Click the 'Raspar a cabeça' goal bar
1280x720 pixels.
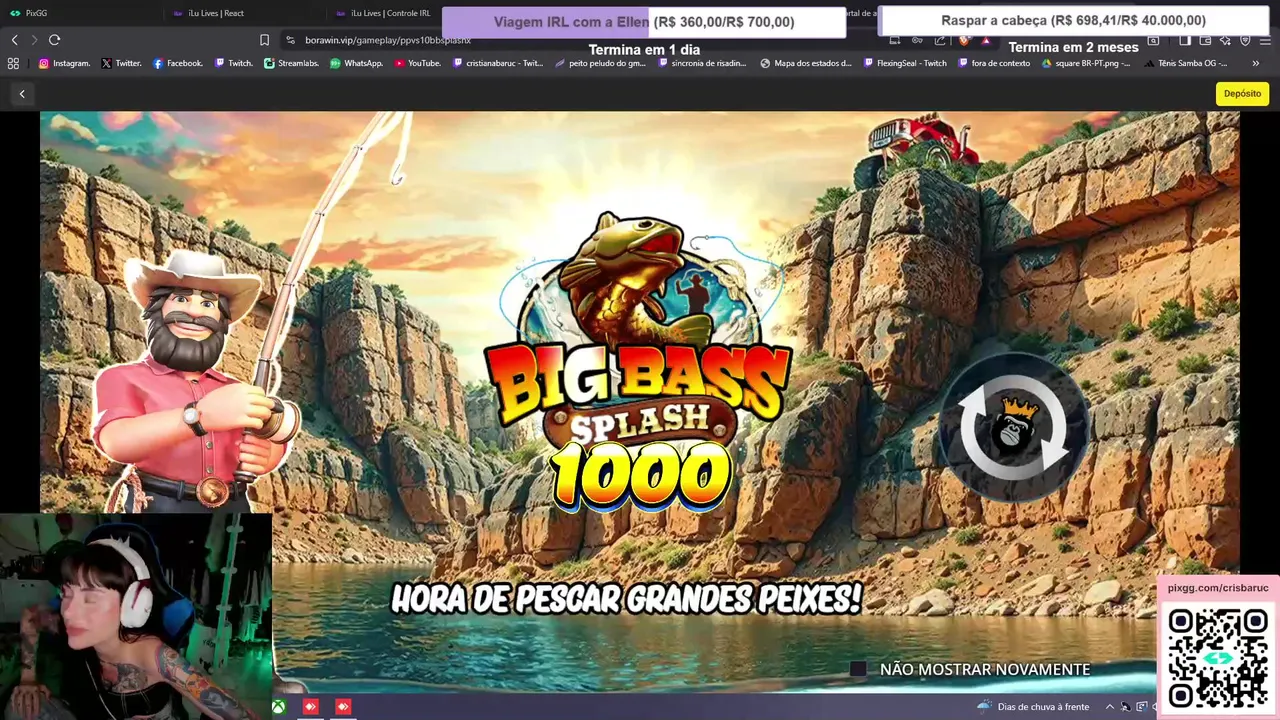(1073, 20)
